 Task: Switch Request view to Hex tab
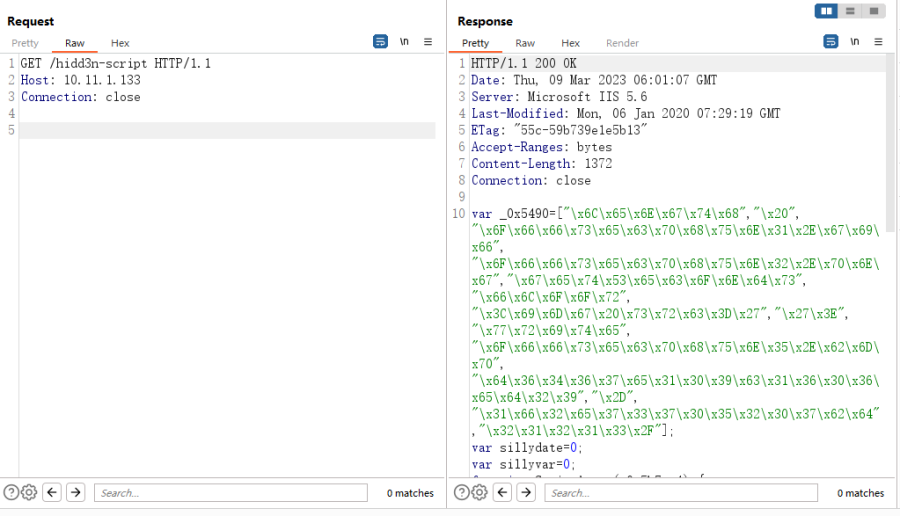(x=120, y=43)
